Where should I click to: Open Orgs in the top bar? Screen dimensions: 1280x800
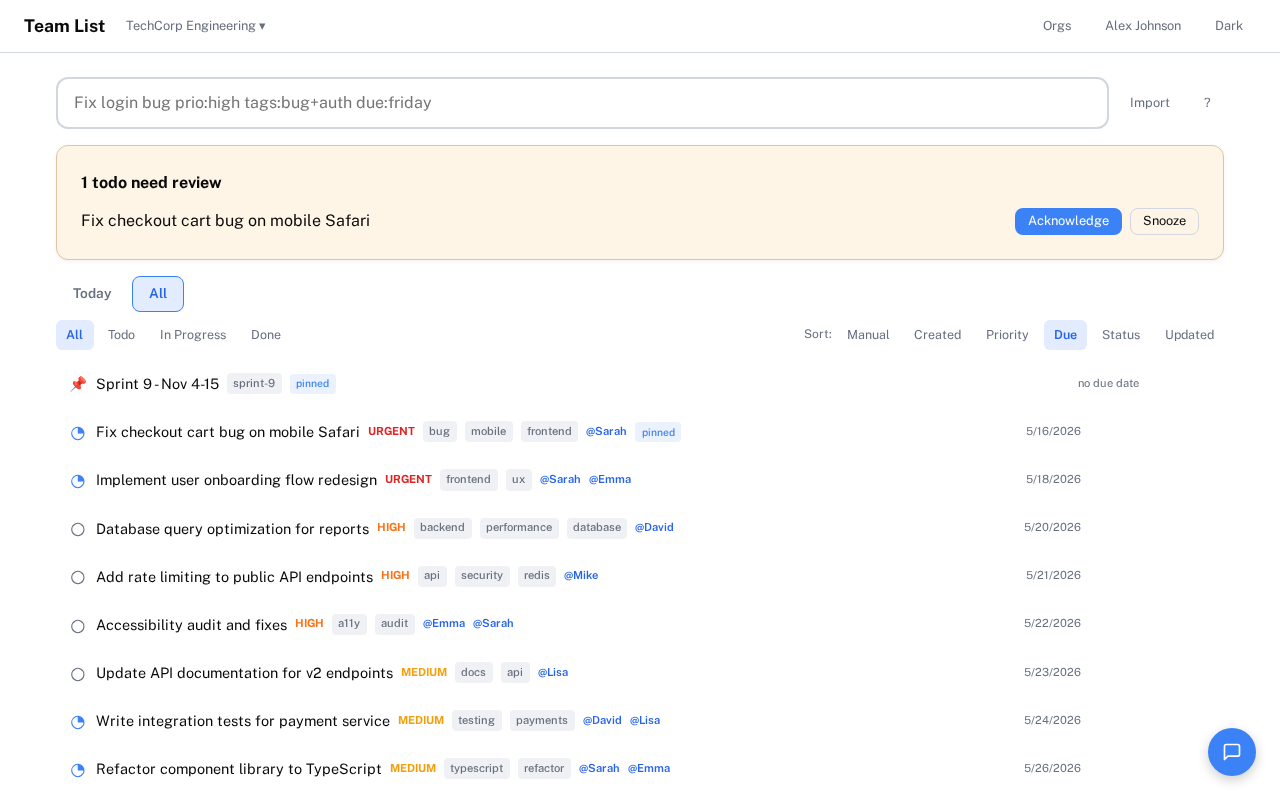pos(1057,26)
